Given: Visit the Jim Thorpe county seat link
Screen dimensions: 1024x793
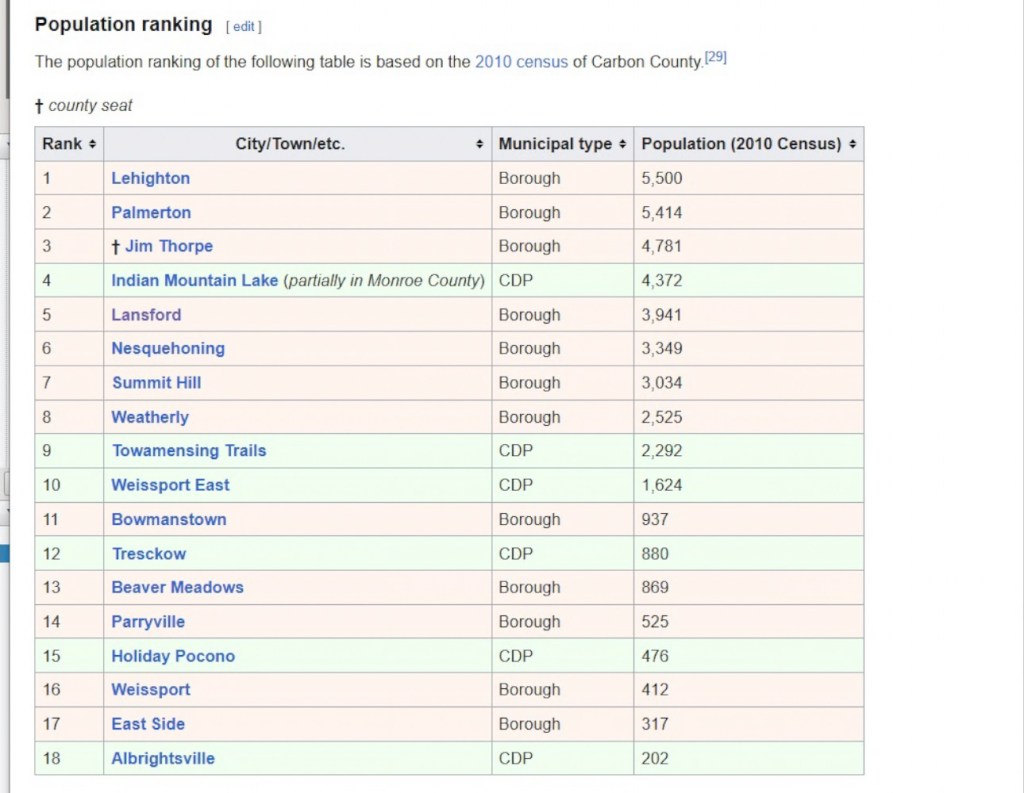Looking at the screenshot, I should 168,246.
